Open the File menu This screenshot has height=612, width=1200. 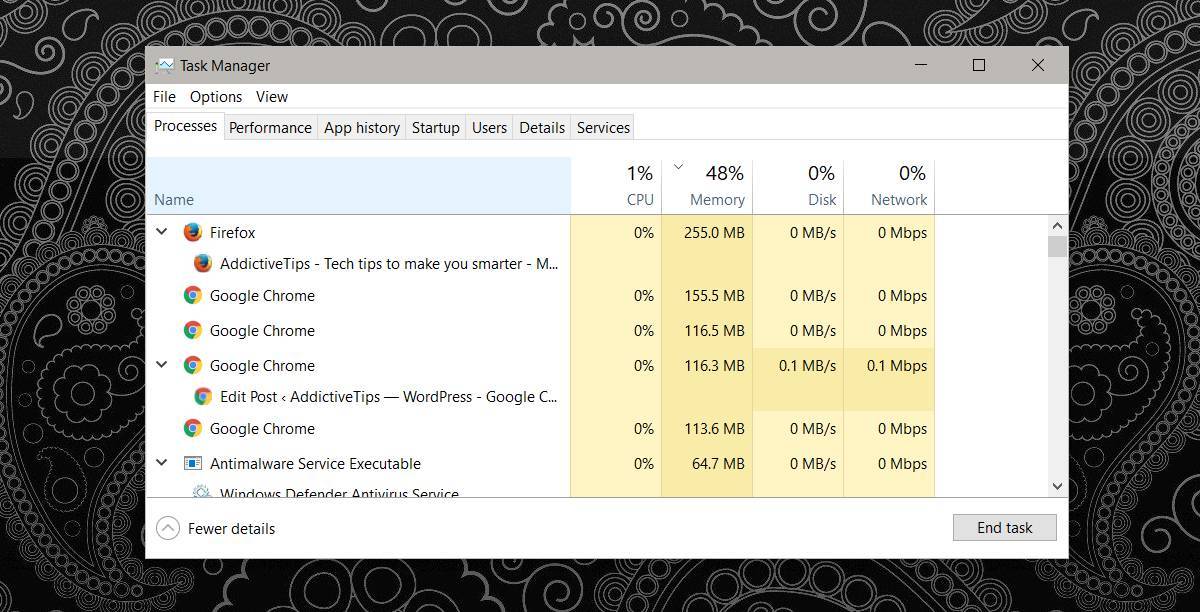[164, 97]
